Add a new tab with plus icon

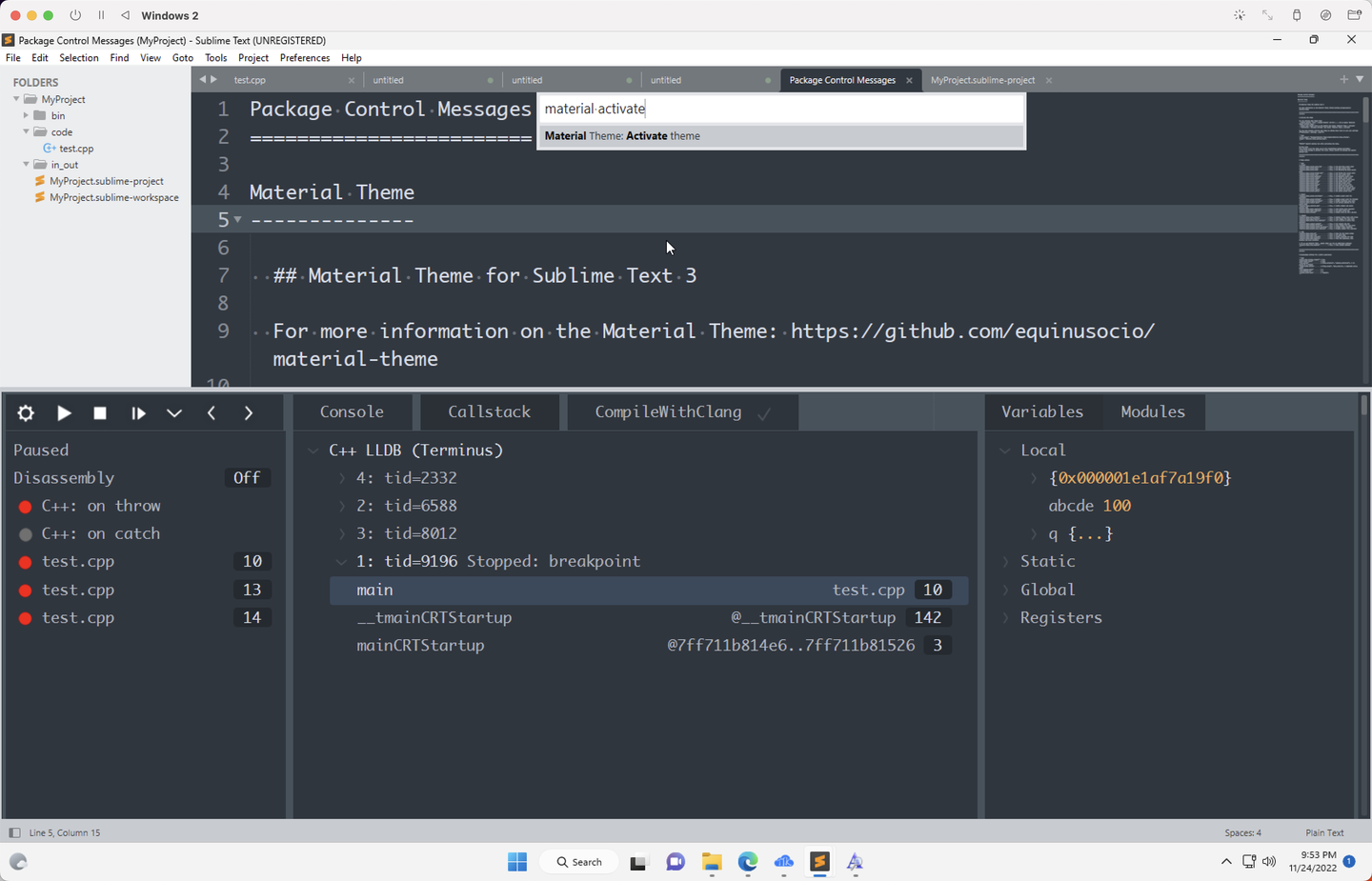pyautogui.click(x=1343, y=79)
